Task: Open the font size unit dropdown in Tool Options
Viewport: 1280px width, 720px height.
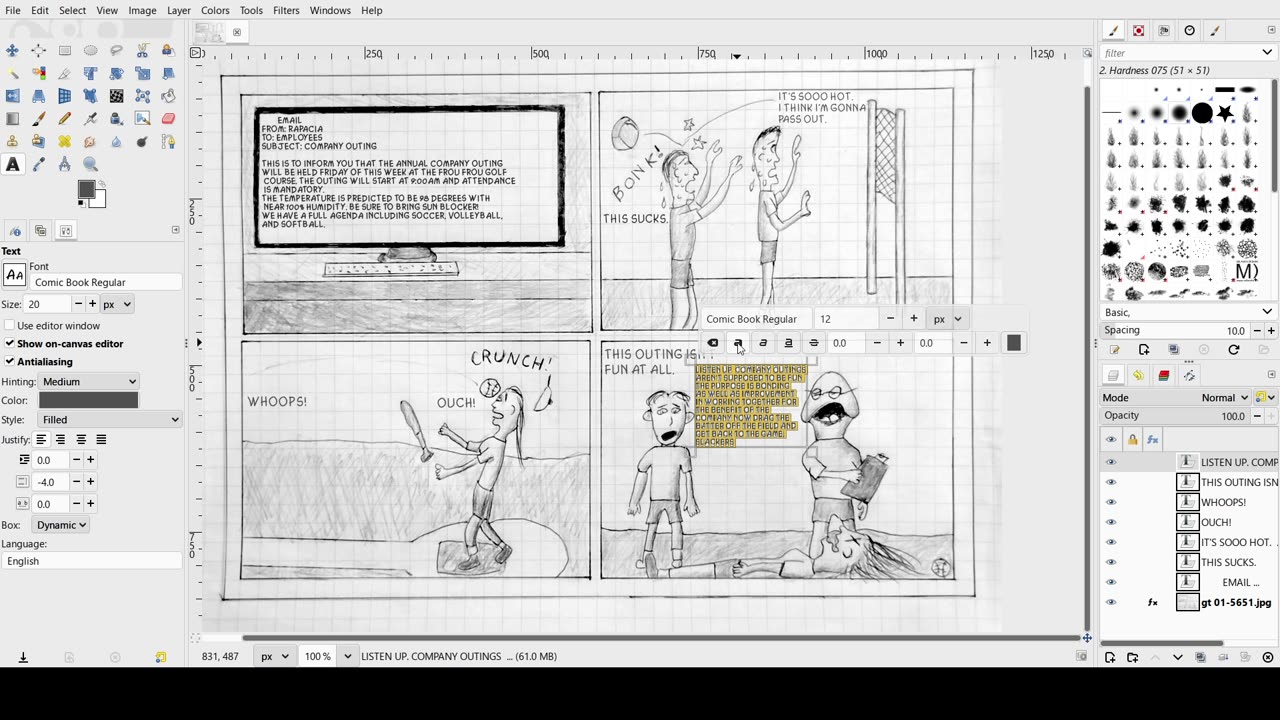Action: point(116,304)
